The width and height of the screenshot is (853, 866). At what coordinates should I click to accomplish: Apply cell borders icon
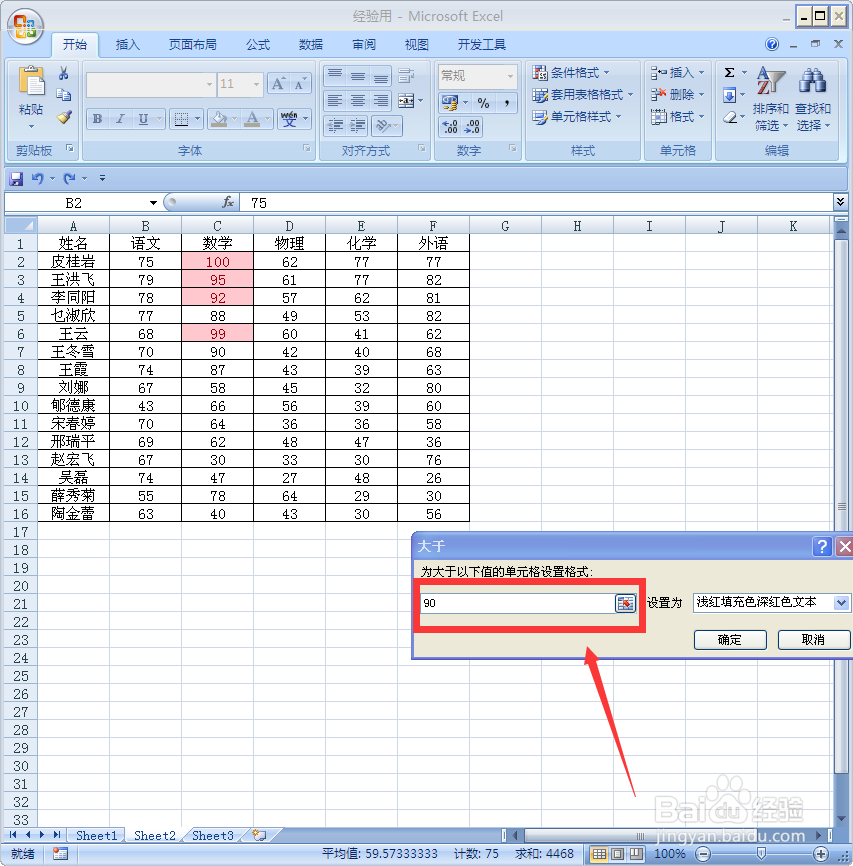[181, 119]
